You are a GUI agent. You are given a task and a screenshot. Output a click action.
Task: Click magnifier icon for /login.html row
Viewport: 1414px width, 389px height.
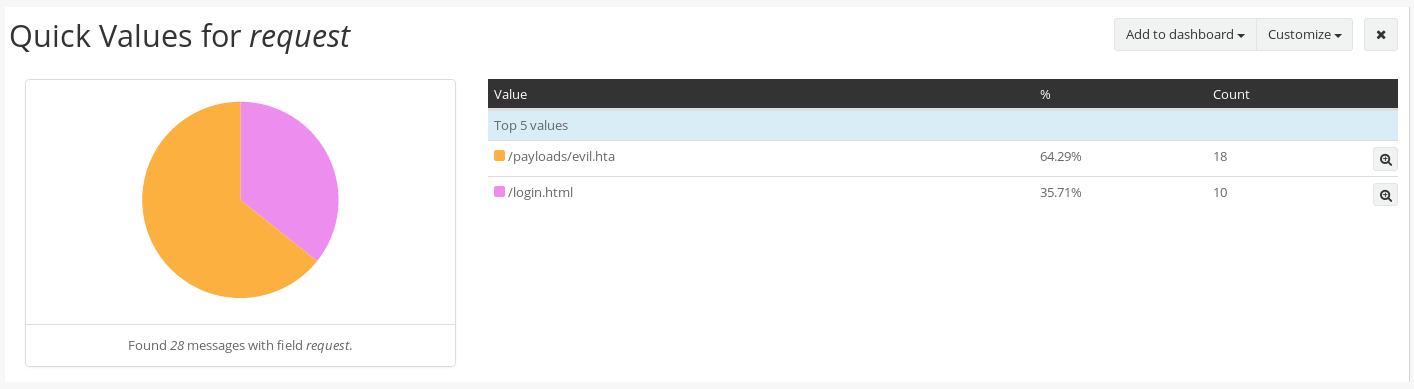(1385, 195)
